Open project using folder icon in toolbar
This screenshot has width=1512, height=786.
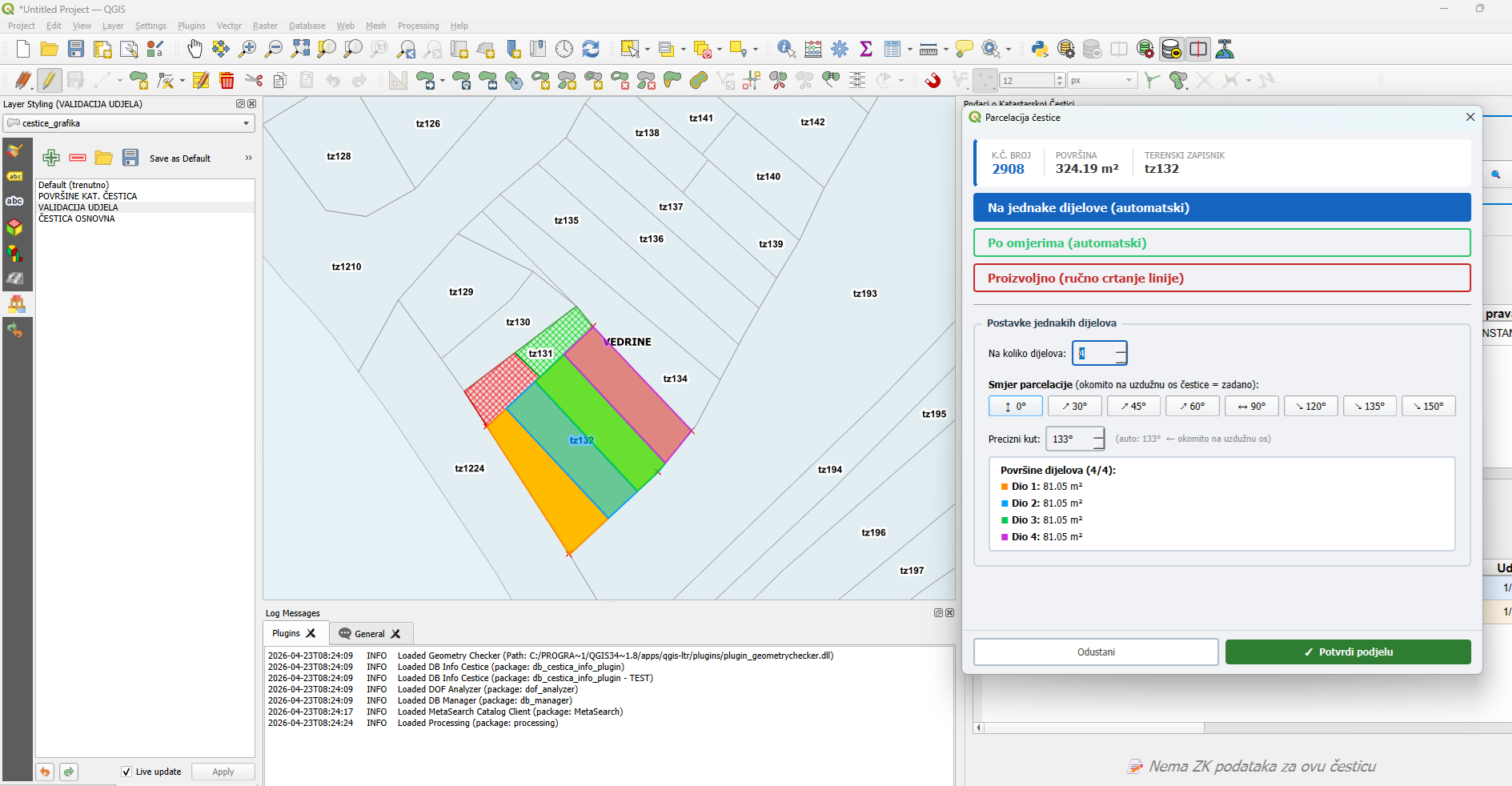[x=50, y=50]
